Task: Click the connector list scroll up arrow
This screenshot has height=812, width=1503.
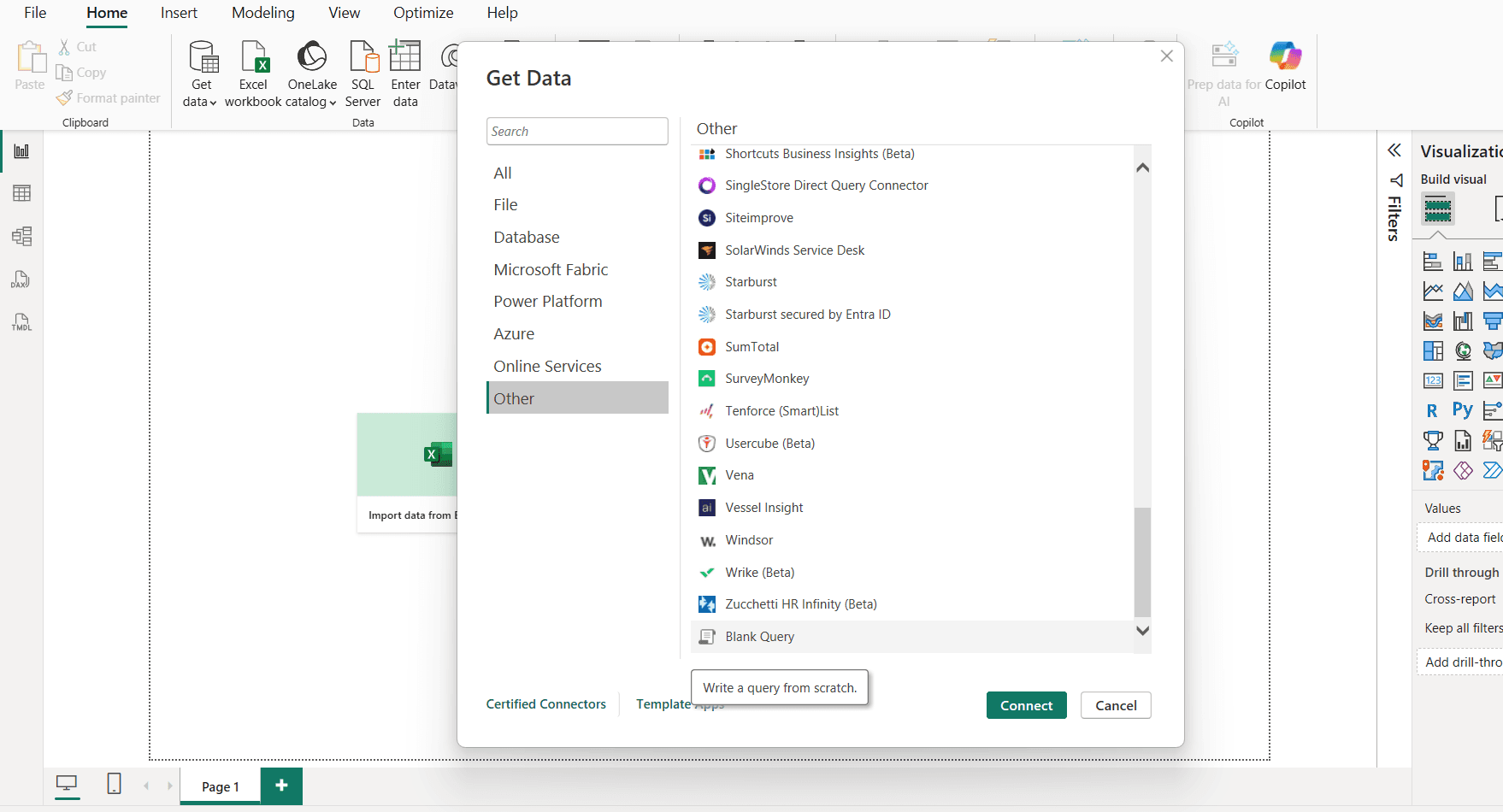Action: pyautogui.click(x=1142, y=168)
